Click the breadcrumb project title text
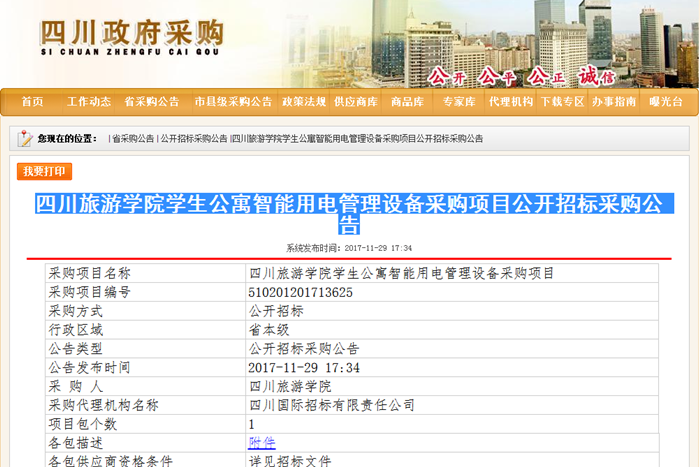 point(358,139)
